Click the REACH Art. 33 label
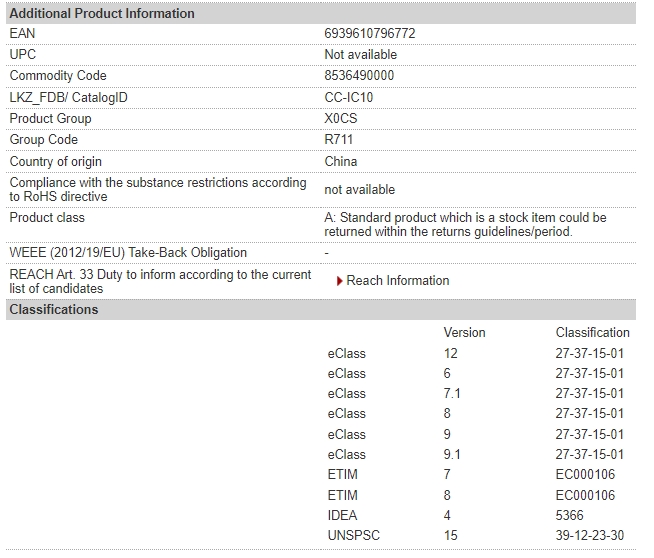The height and width of the screenshot is (558, 654). 160,282
